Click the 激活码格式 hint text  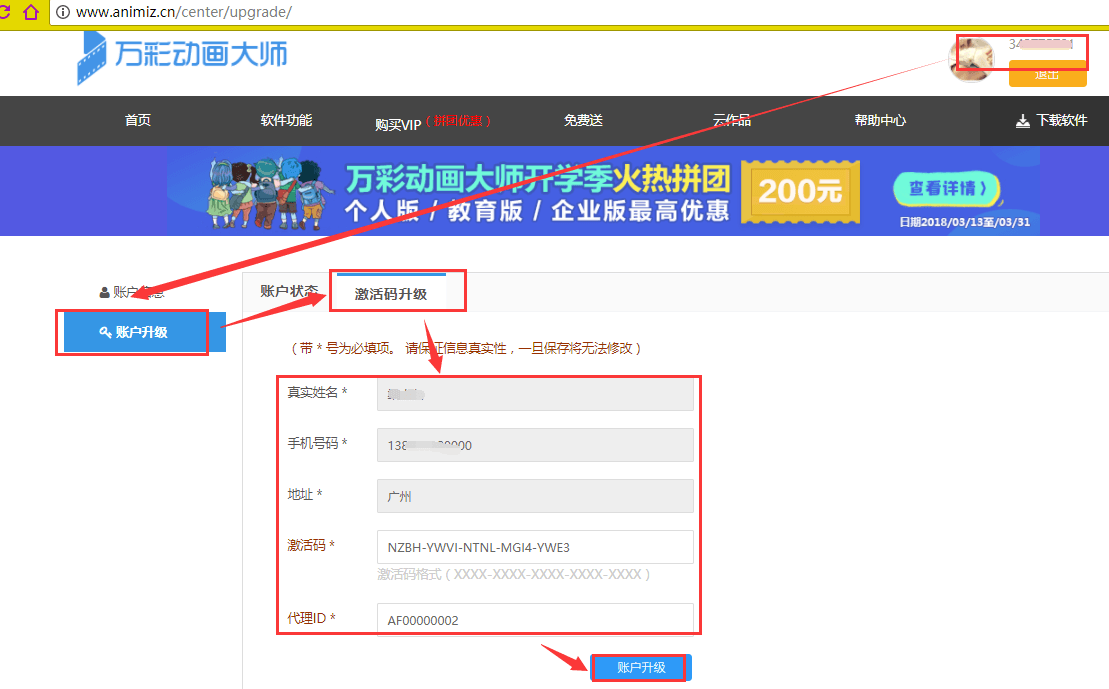click(x=513, y=574)
